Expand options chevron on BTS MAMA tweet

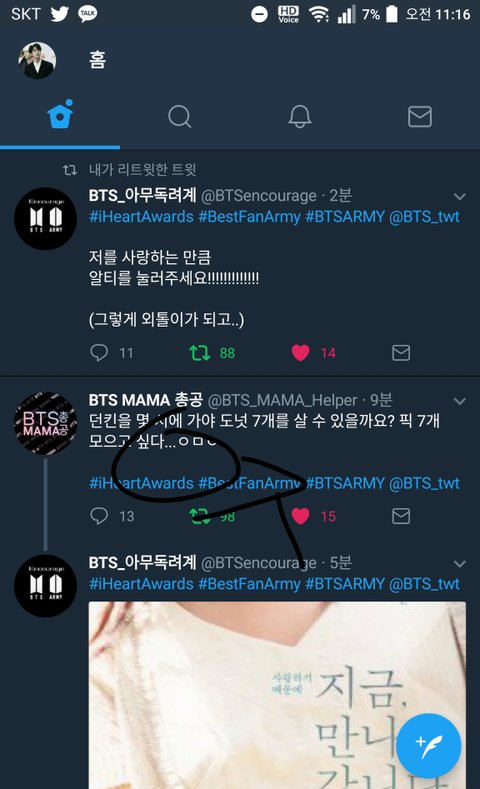coord(459,401)
